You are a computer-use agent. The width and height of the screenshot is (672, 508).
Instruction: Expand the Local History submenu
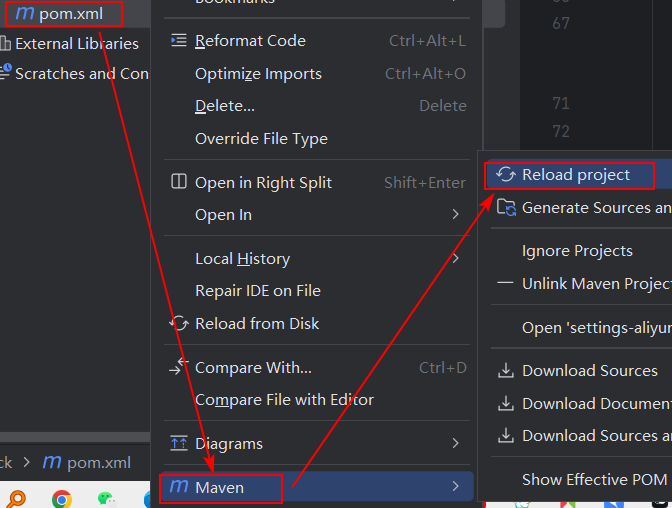tap(455, 259)
